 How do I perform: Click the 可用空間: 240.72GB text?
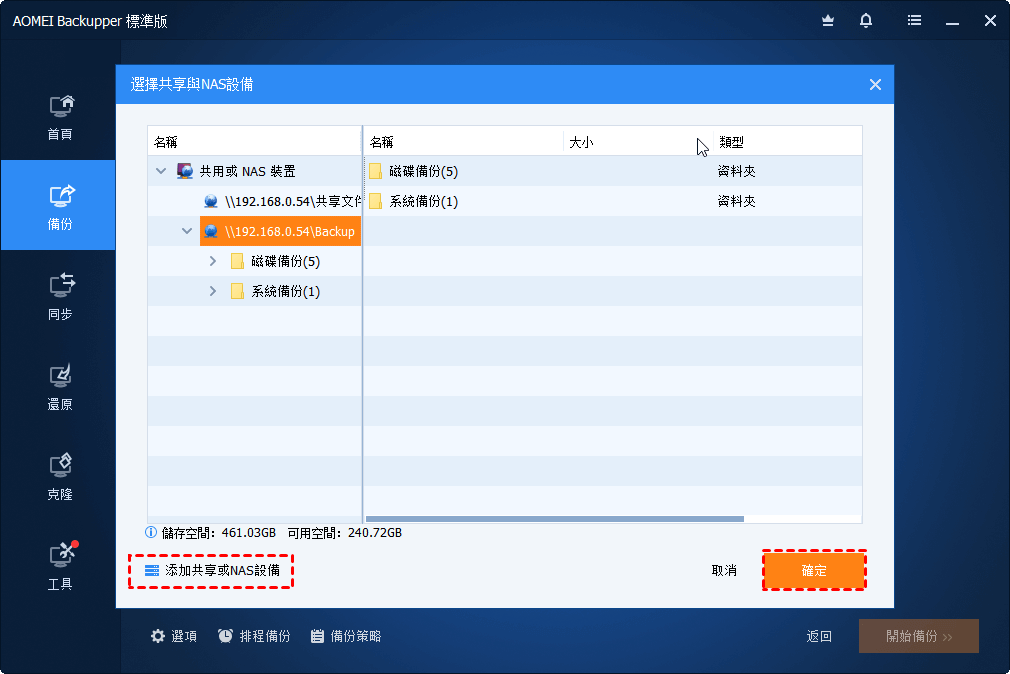click(x=345, y=533)
